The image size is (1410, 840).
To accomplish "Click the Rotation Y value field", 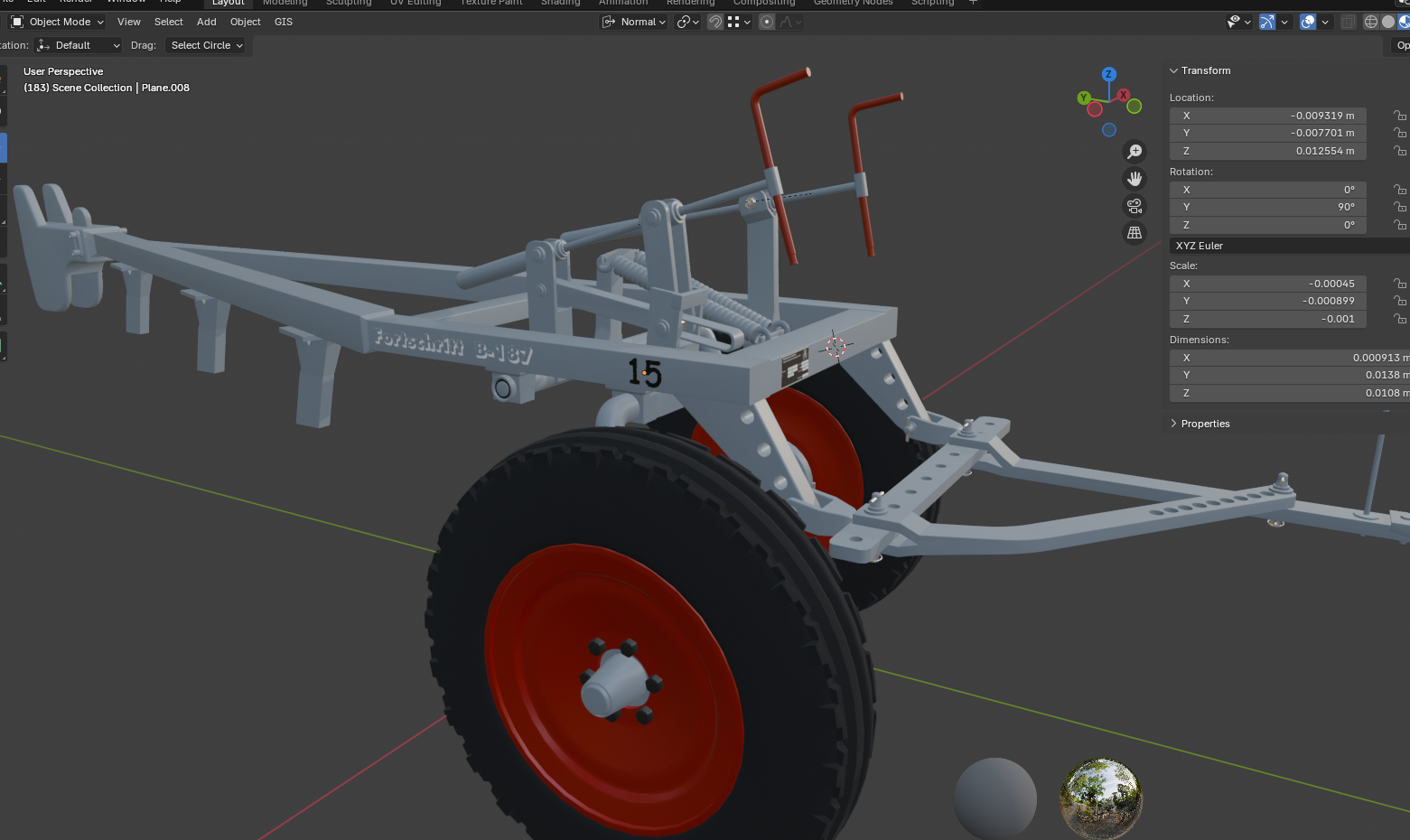I will pos(1267,207).
